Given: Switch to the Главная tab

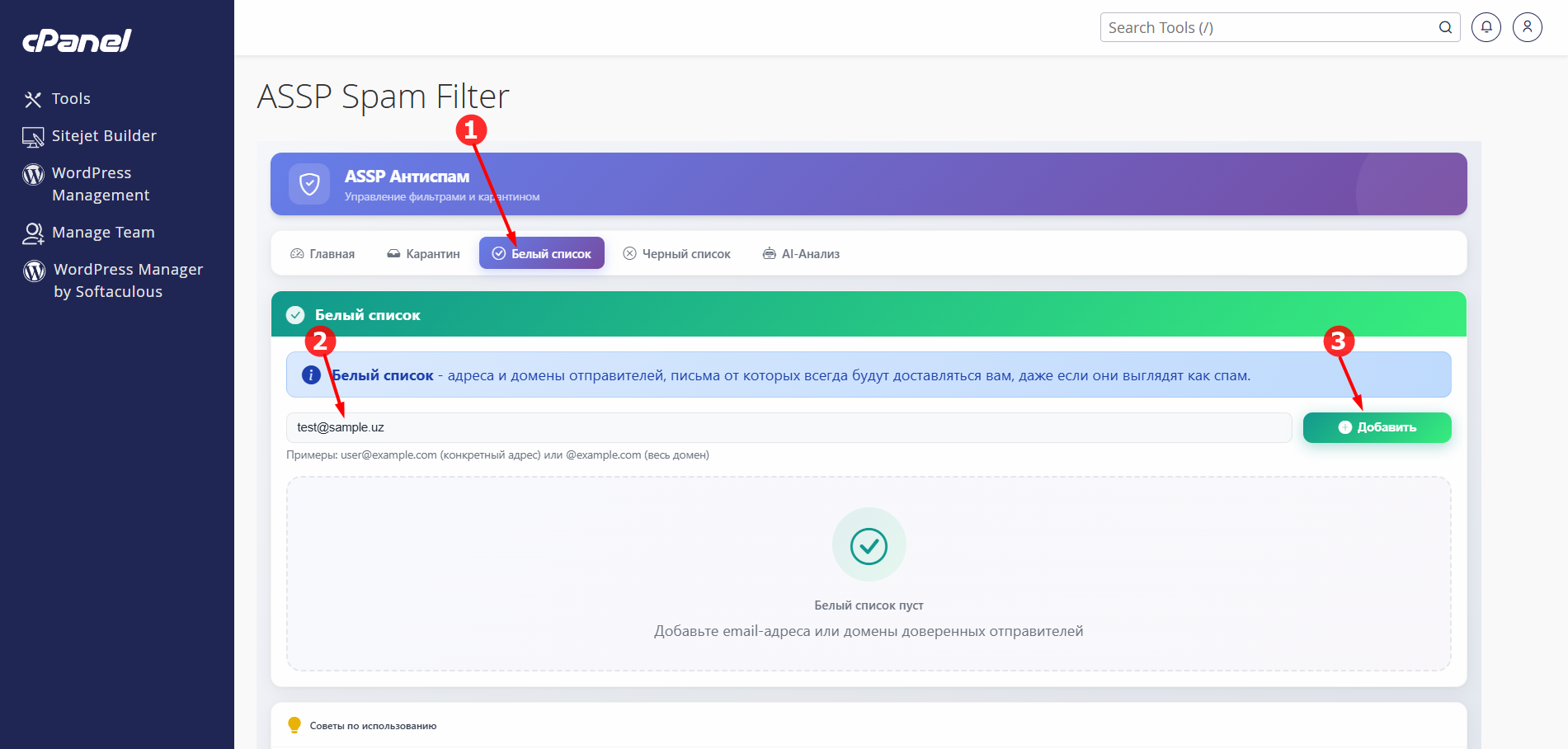Looking at the screenshot, I should click(323, 254).
